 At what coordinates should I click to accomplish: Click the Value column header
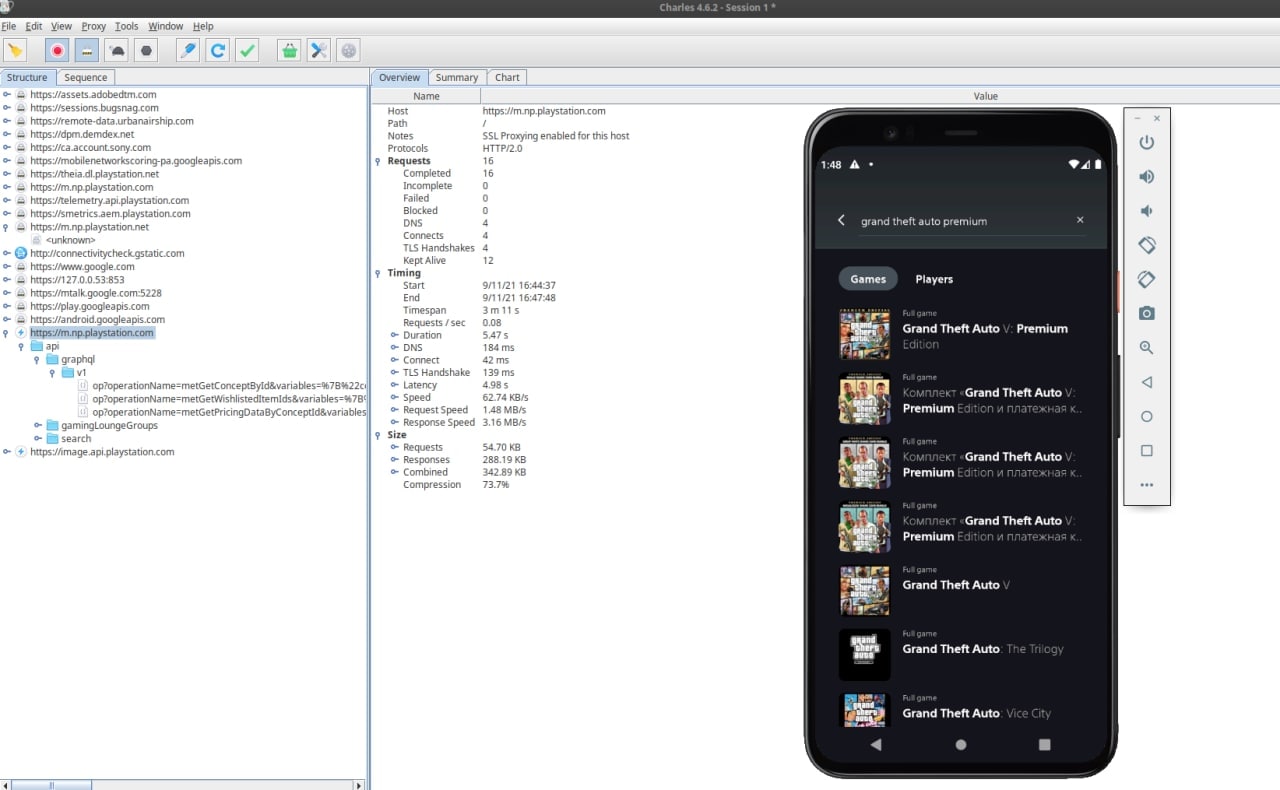pyautogui.click(x=986, y=96)
